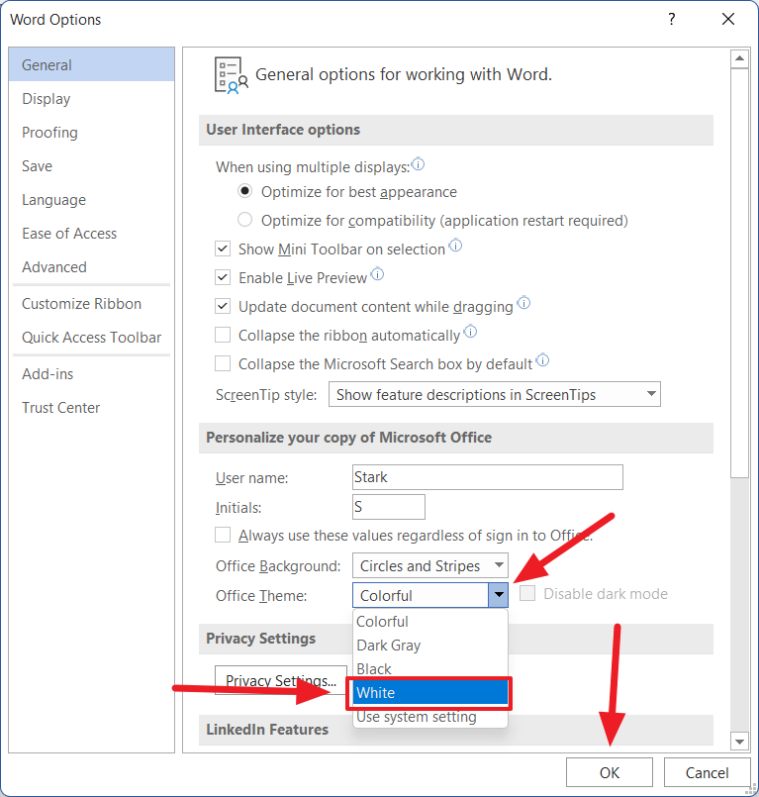The height and width of the screenshot is (797, 759).
Task: Click info icon beside multiple displays label
Action: (418, 164)
